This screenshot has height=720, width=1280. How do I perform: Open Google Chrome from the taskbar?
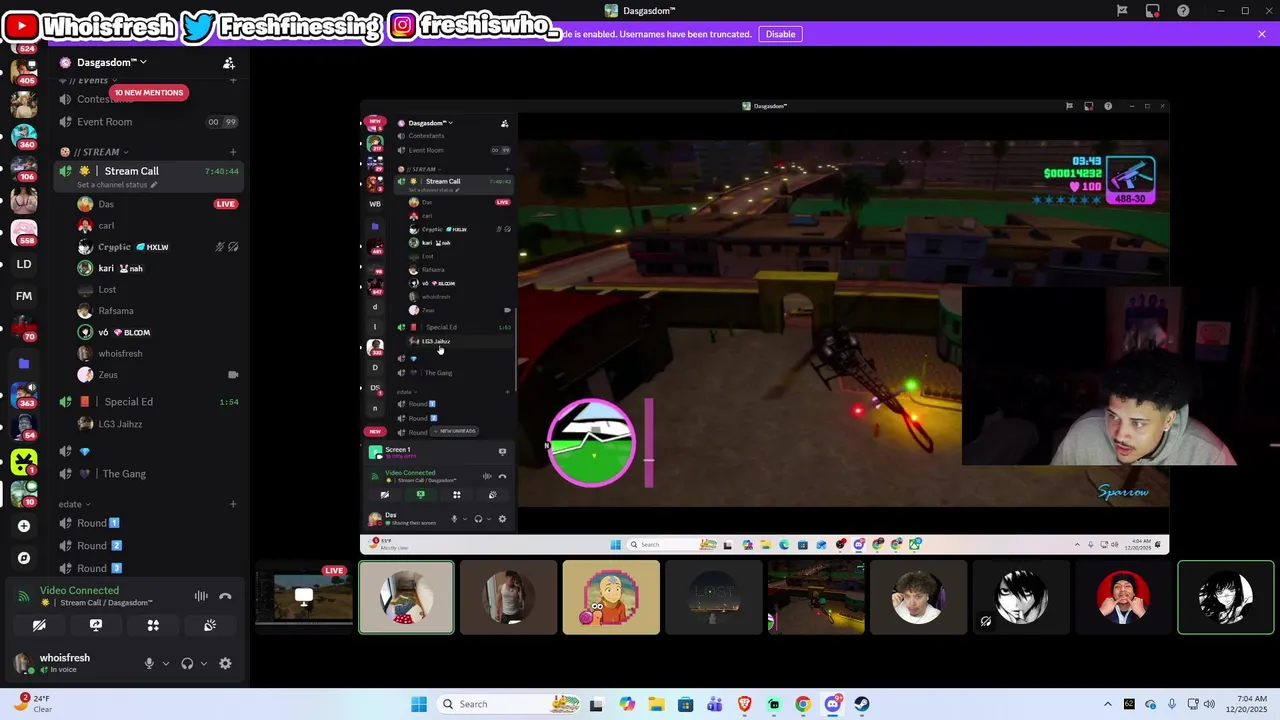pyautogui.click(x=803, y=704)
